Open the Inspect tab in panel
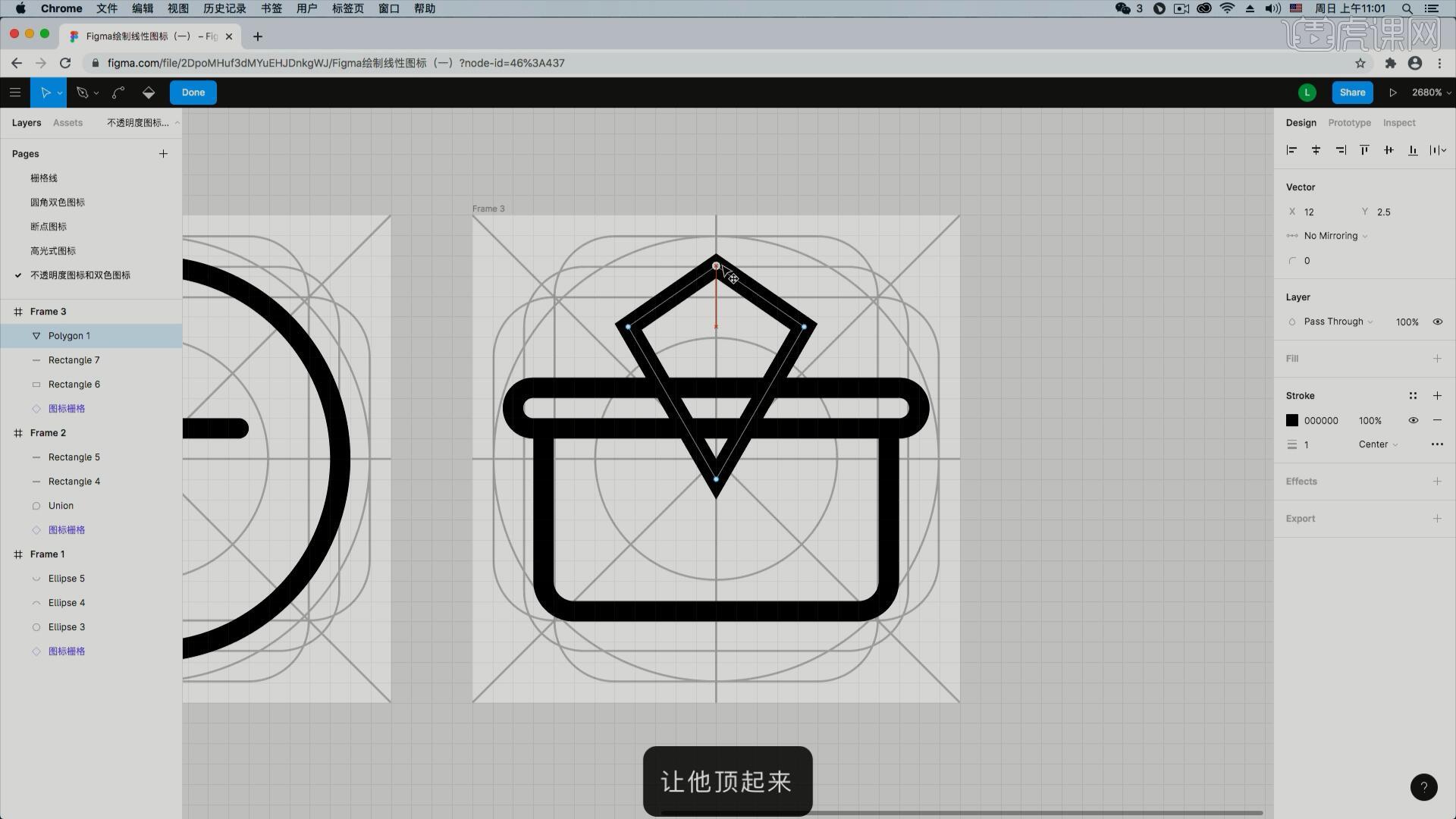This screenshot has height=819, width=1456. tap(1398, 122)
